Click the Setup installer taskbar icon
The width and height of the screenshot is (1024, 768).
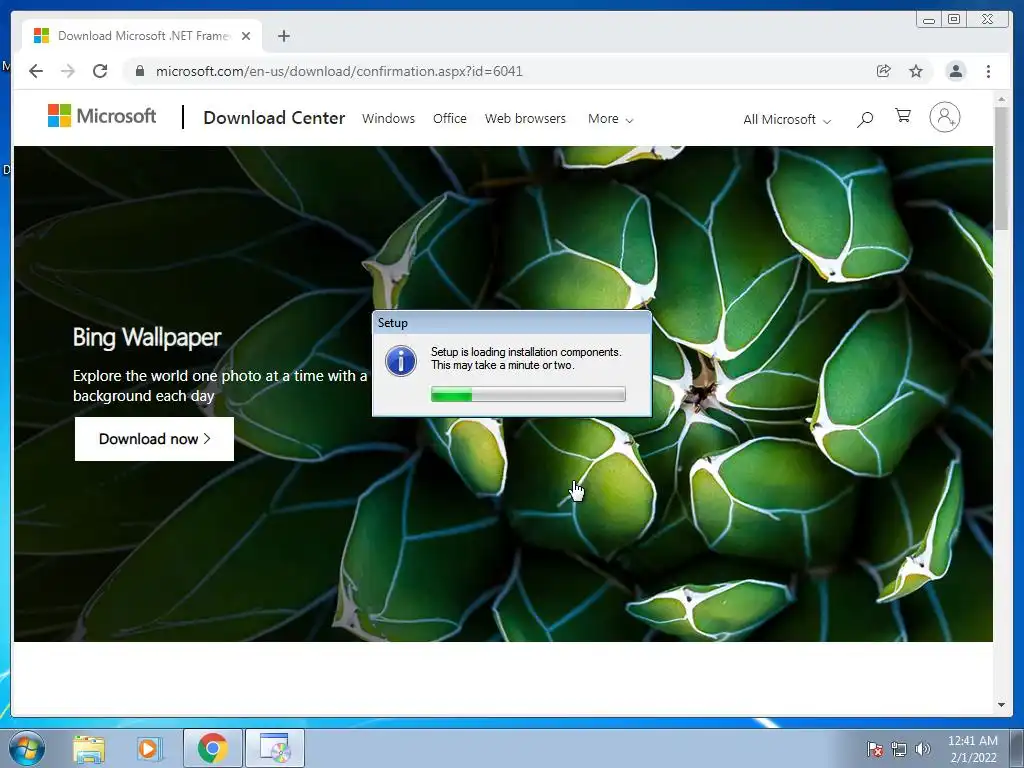coord(275,748)
